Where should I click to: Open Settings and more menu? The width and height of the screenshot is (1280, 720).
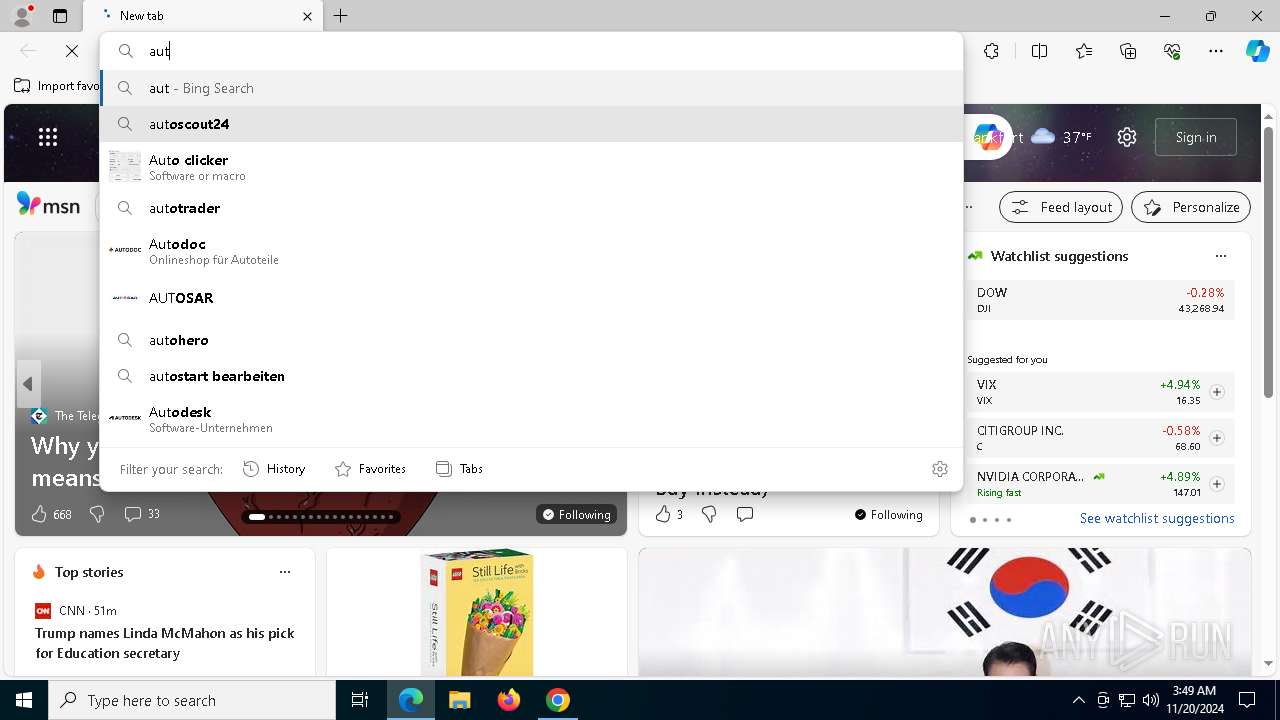pos(1216,51)
